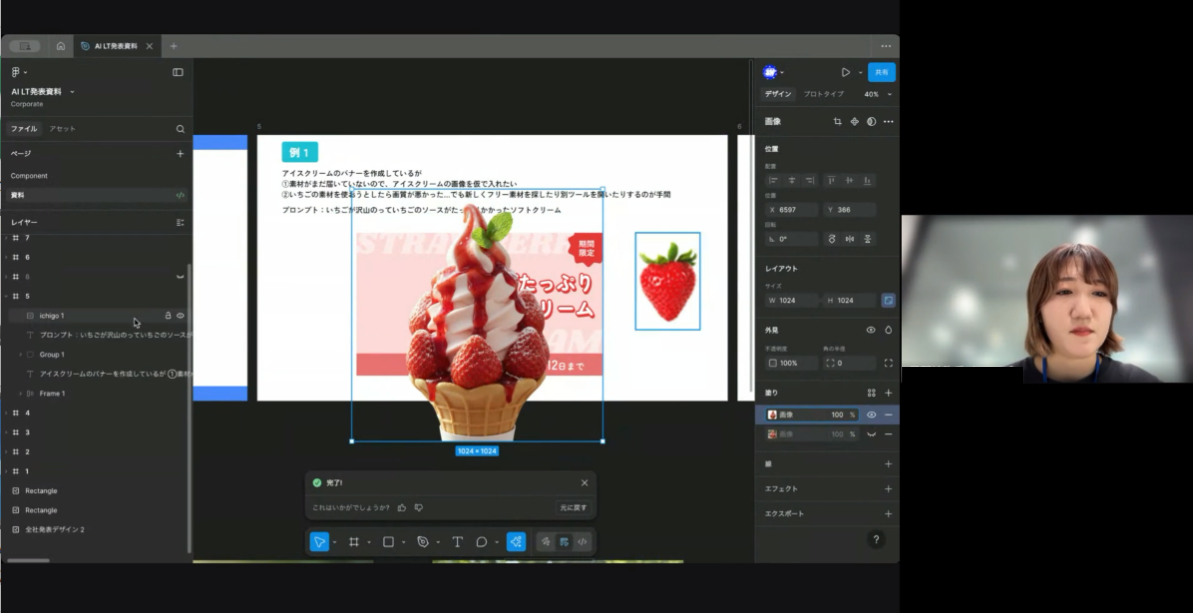
Task: Click the second 画像 fill thumbnail swatch
Action: coord(772,434)
